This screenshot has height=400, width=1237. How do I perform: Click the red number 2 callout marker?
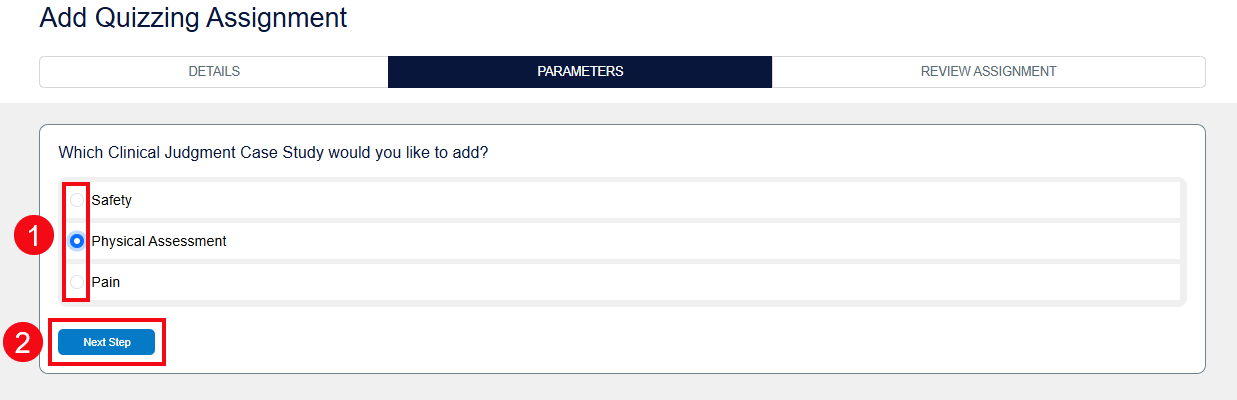[21, 343]
